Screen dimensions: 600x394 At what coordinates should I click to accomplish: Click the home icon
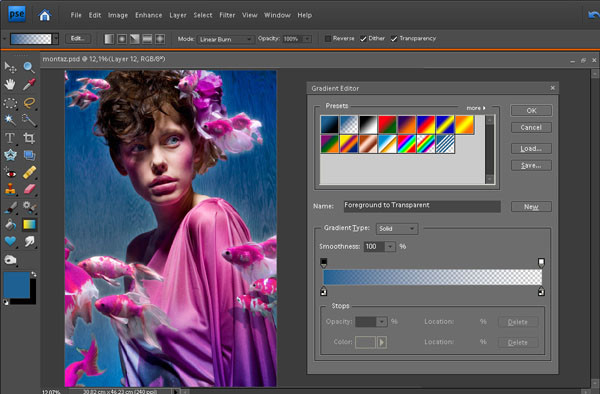coord(45,15)
